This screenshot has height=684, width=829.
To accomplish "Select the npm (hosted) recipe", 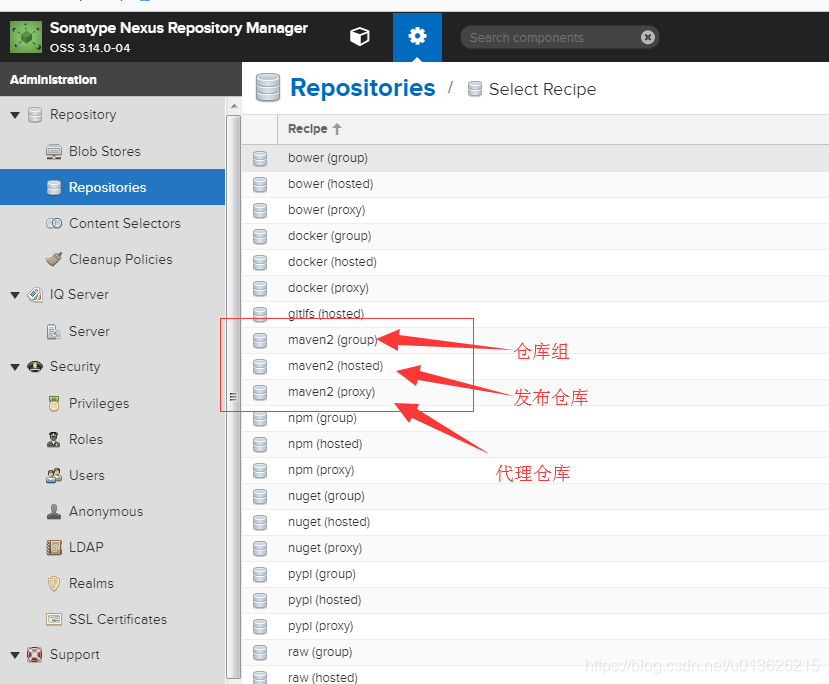I will pos(535,444).
